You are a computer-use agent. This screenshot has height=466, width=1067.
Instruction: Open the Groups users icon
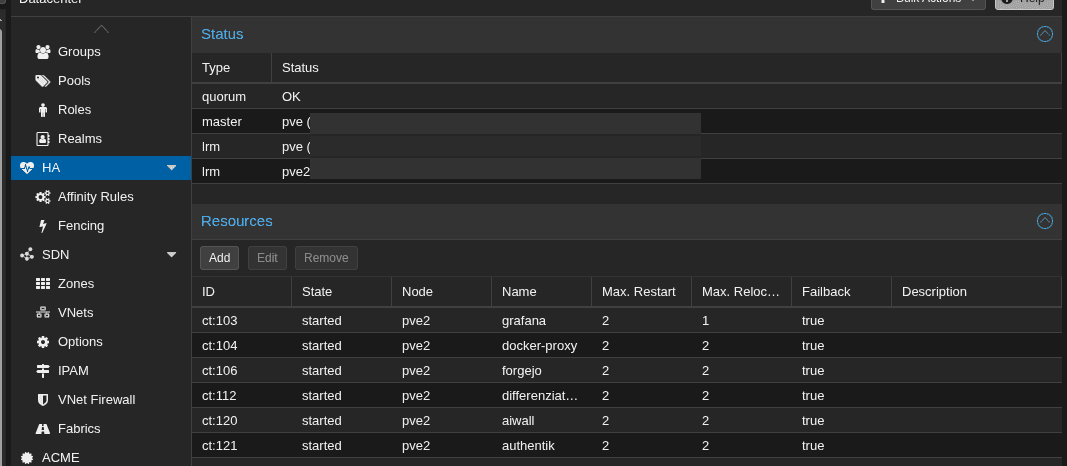coord(43,52)
